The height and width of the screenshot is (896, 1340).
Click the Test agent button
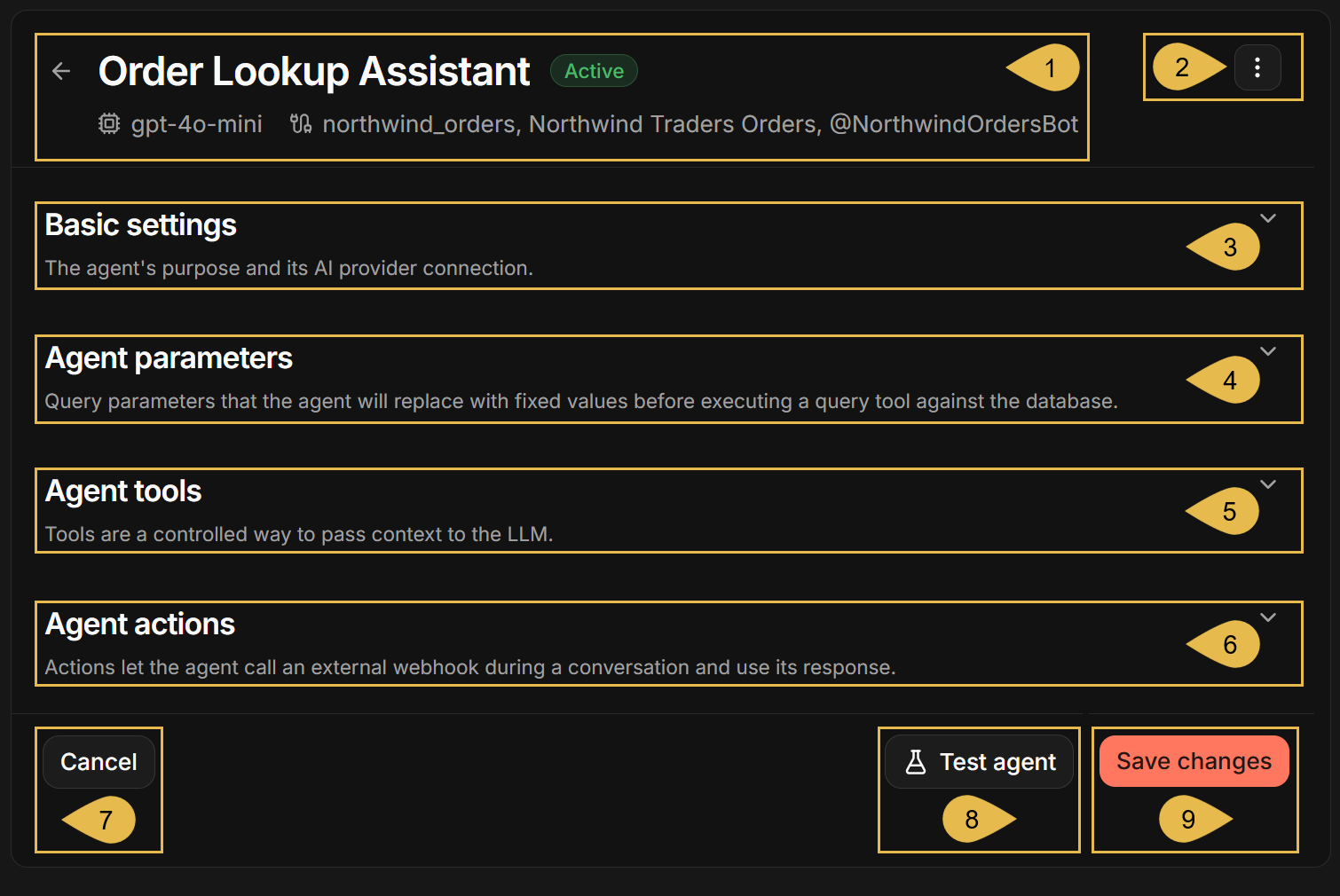979,762
